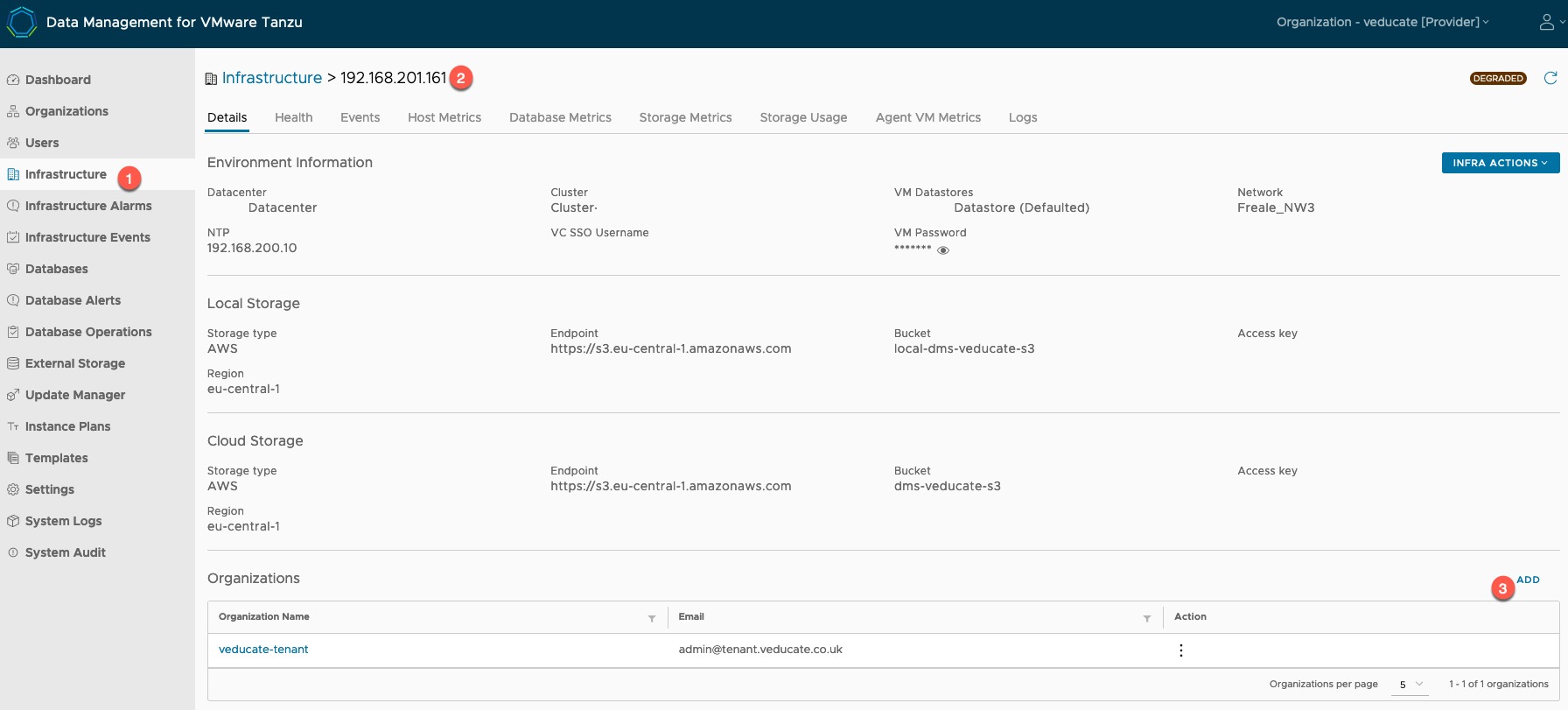Image resolution: width=1568 pixels, height=710 pixels.
Task: Open the user account profile icon
Action: (x=1547, y=22)
